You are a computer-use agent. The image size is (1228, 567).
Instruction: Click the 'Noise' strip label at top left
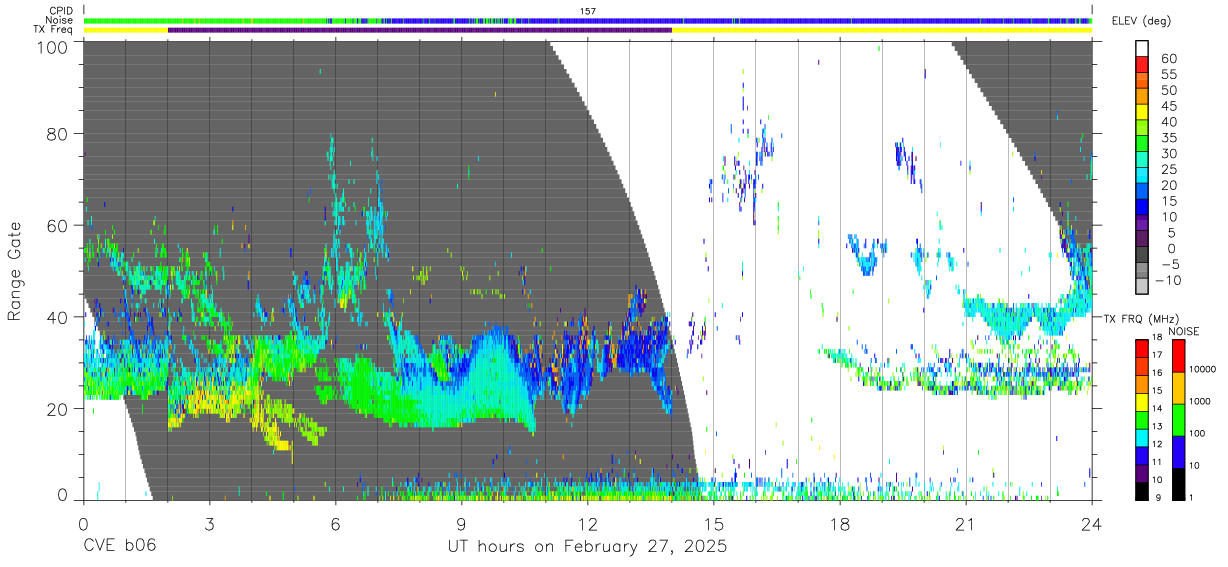[60, 20]
